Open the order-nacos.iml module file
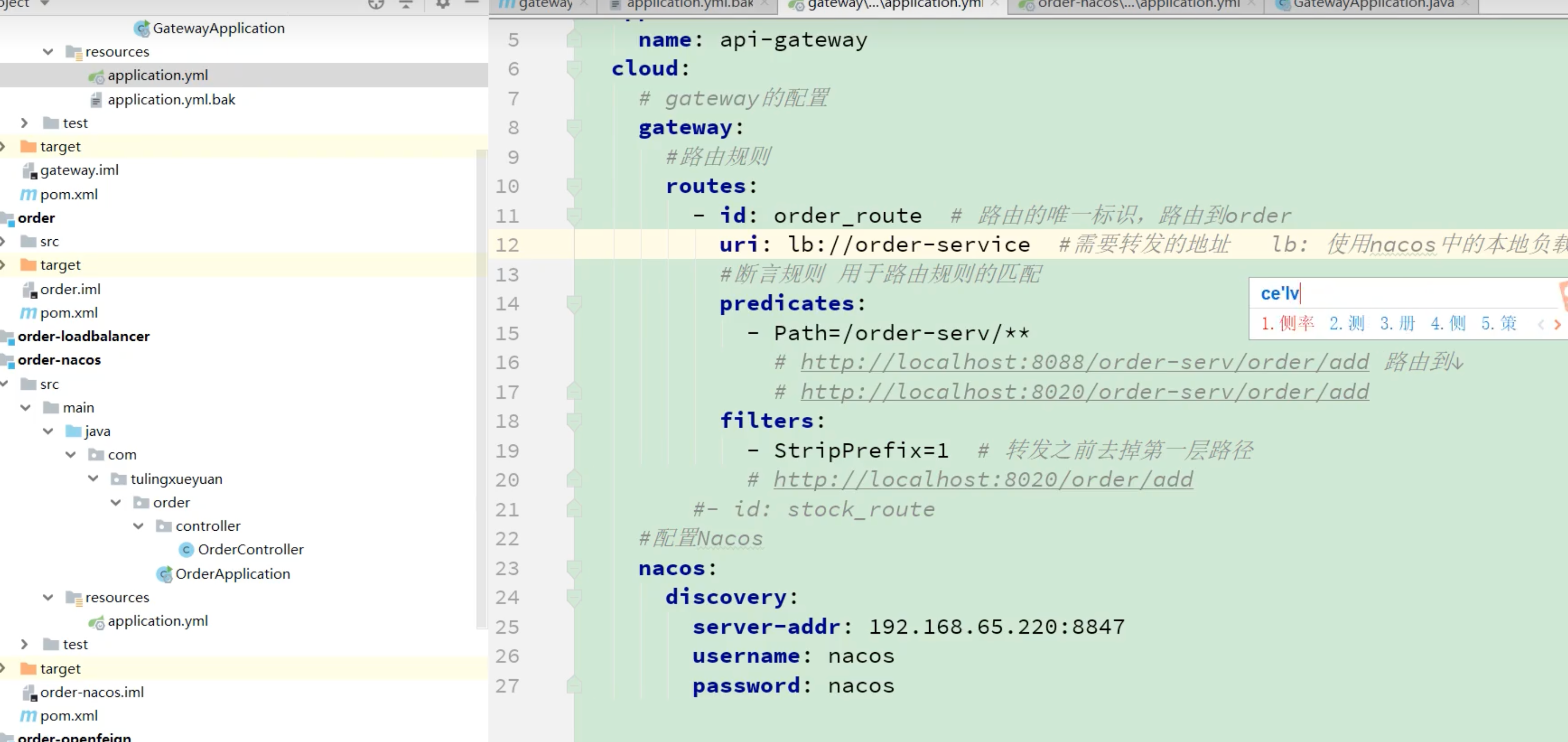1568x742 pixels. [x=91, y=692]
